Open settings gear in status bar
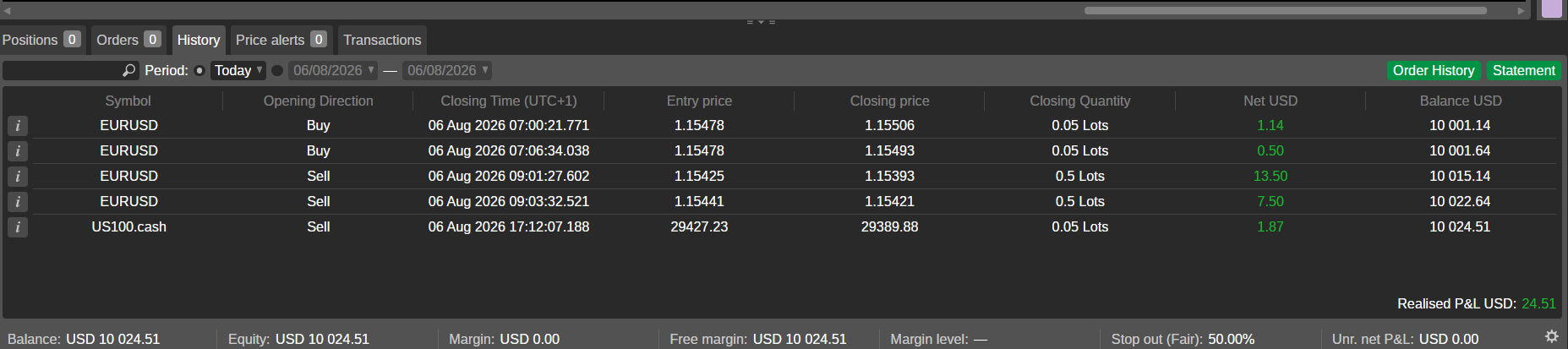This screenshot has height=349, width=1568. (x=1552, y=336)
